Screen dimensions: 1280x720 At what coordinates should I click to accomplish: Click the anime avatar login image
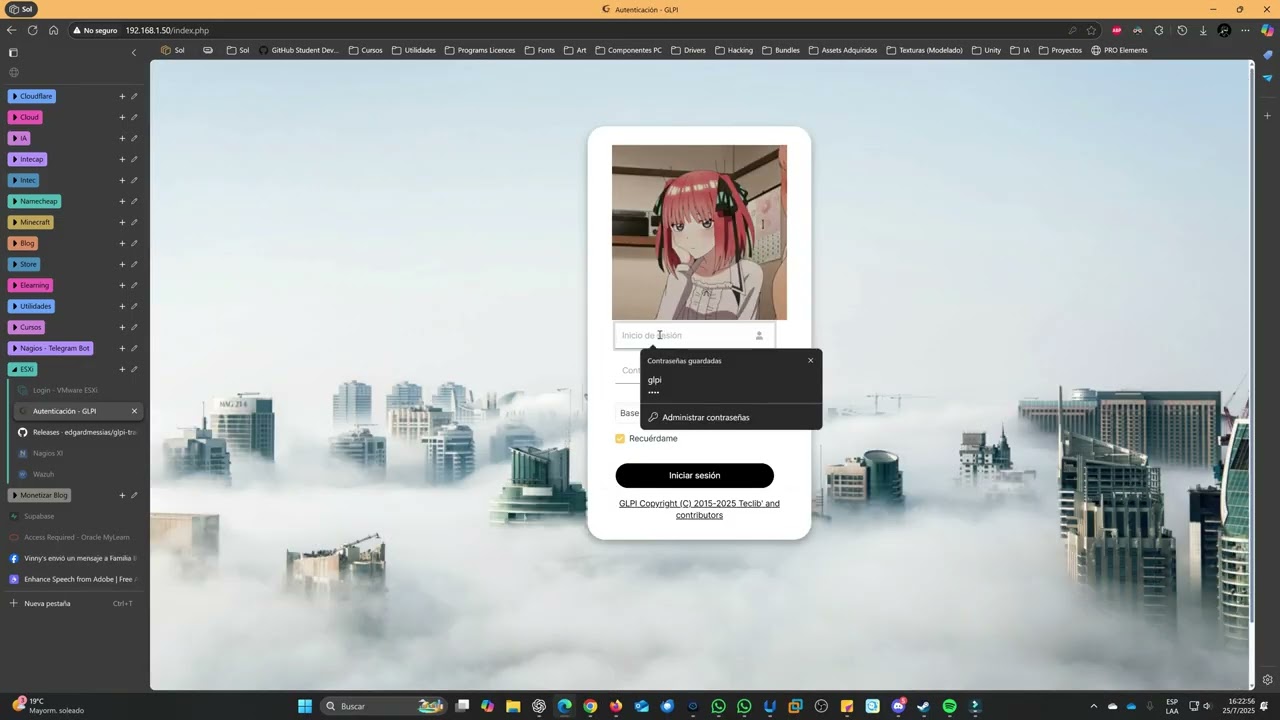pos(699,232)
